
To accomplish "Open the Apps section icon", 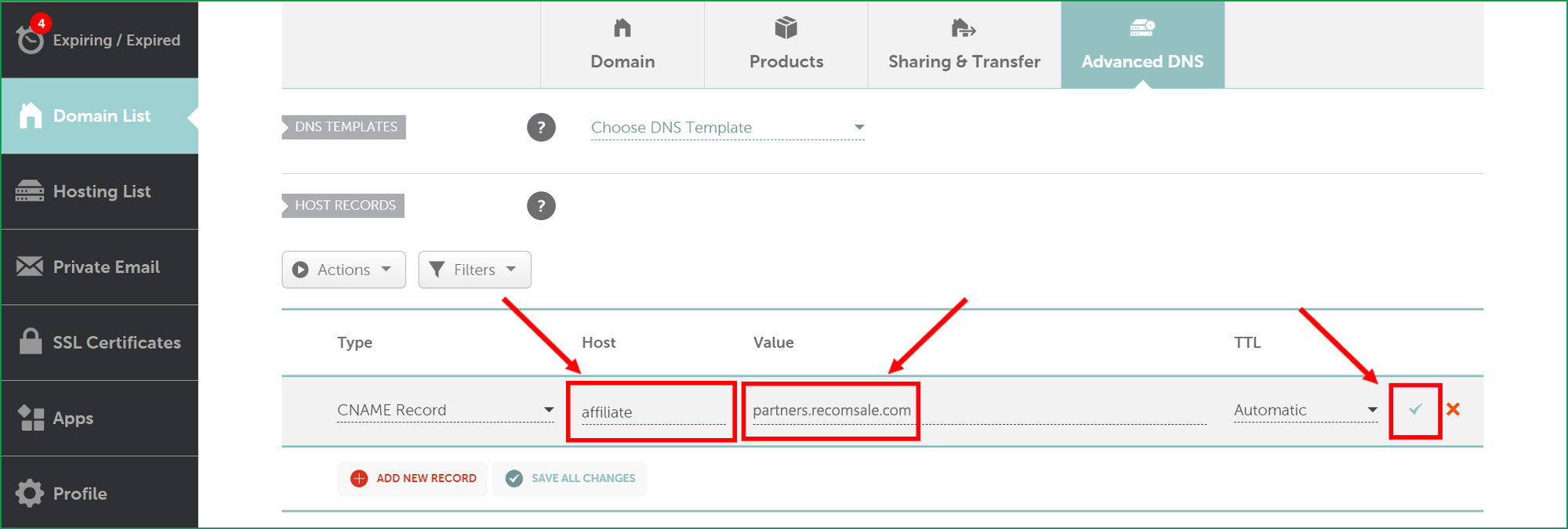I will point(31,418).
